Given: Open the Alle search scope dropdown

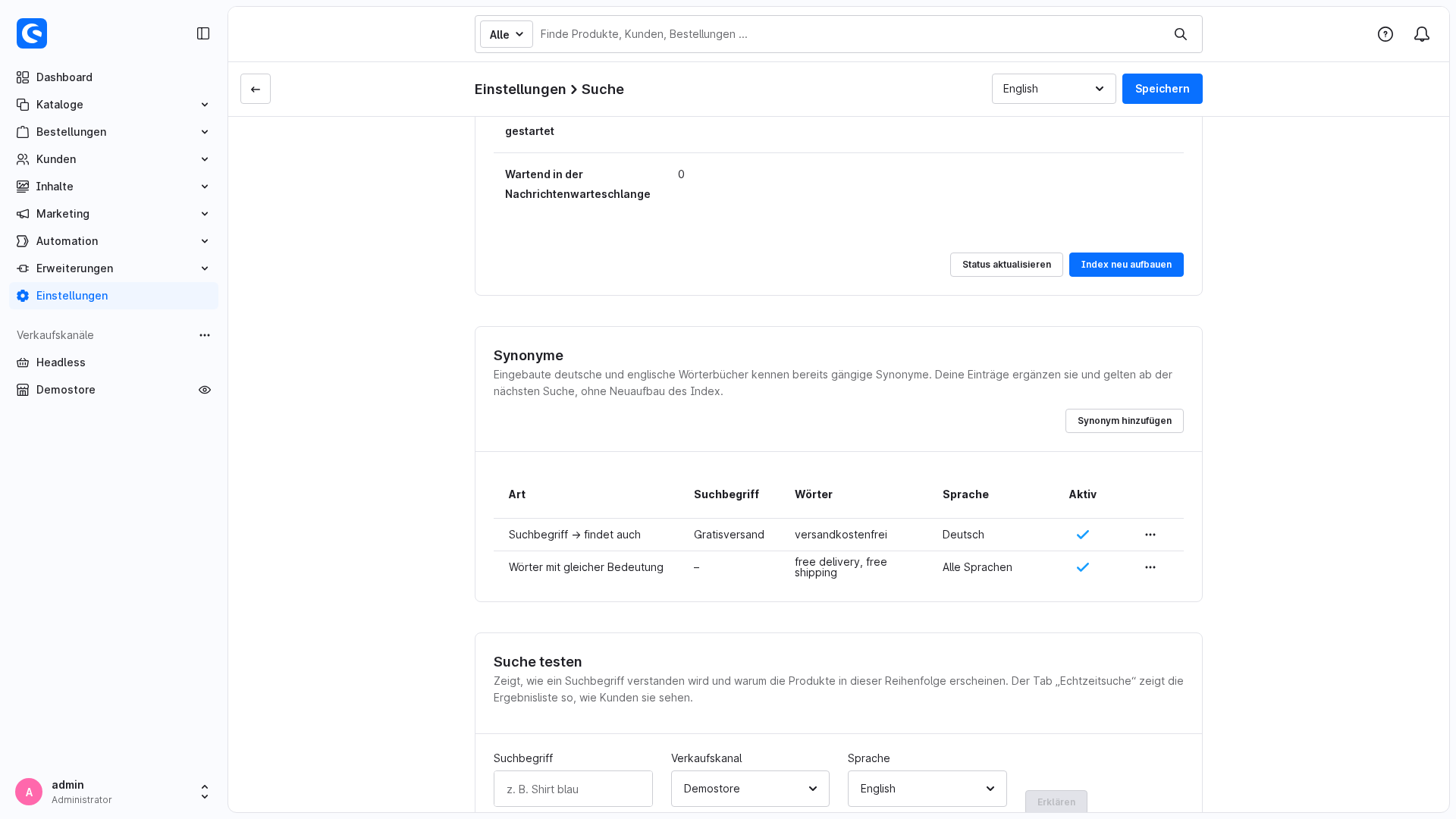Looking at the screenshot, I should point(507,34).
